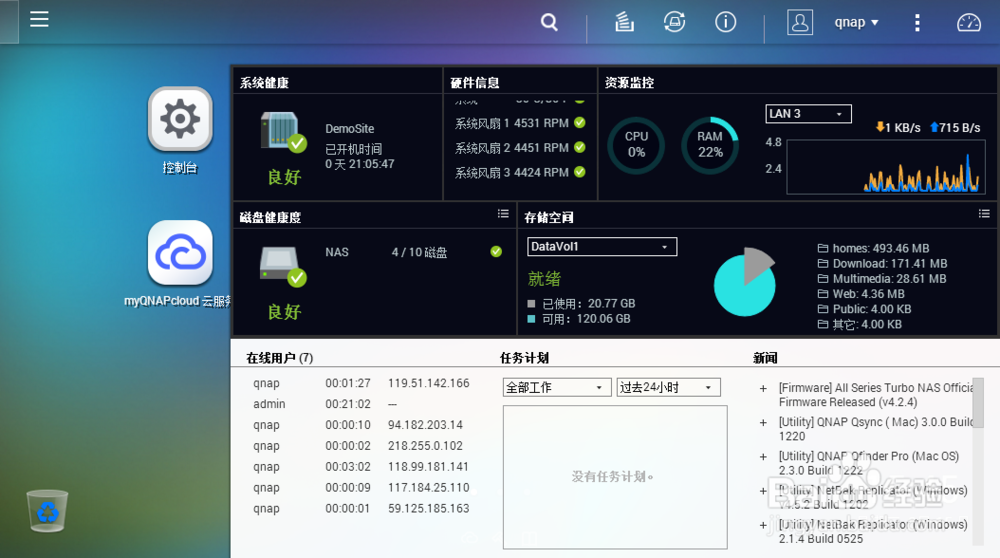Screen dimensions: 1000x558
Task: Click the CPU 0% usage gauge
Action: tap(636, 145)
